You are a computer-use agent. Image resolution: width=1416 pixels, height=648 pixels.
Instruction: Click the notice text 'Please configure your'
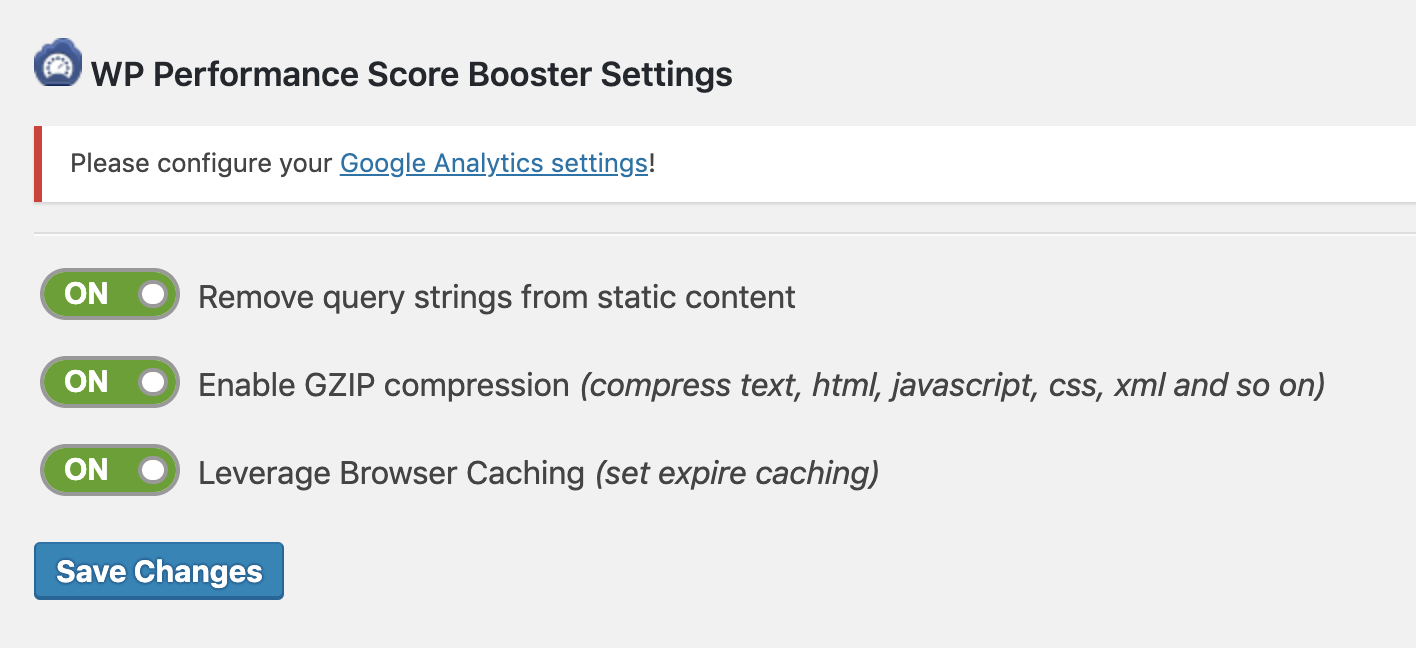coord(200,163)
